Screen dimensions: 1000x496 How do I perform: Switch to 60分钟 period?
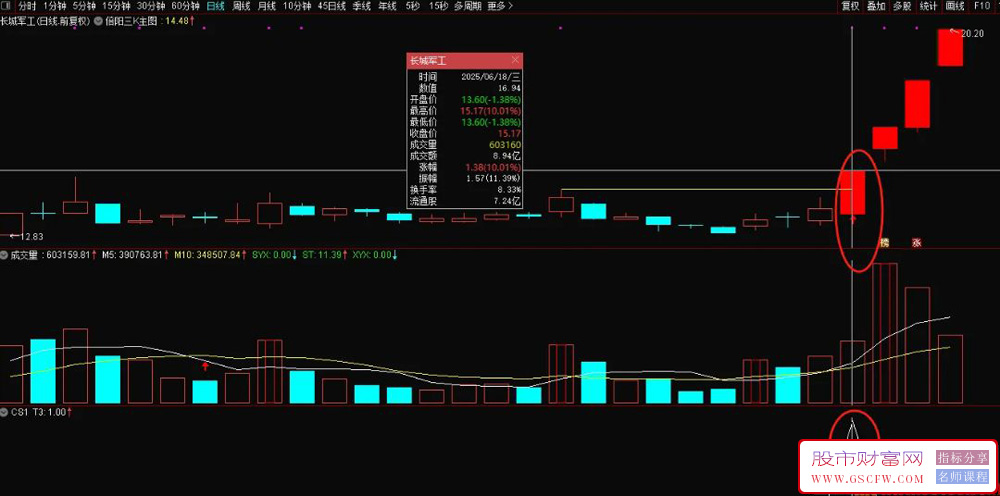click(x=186, y=6)
